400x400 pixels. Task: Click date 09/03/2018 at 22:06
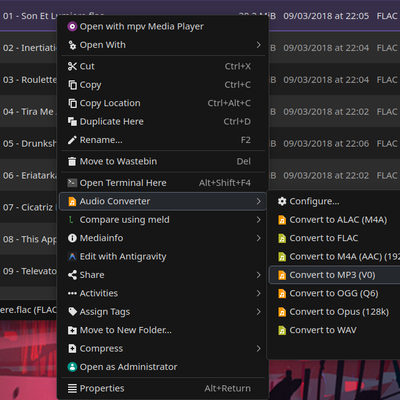[x=326, y=143]
